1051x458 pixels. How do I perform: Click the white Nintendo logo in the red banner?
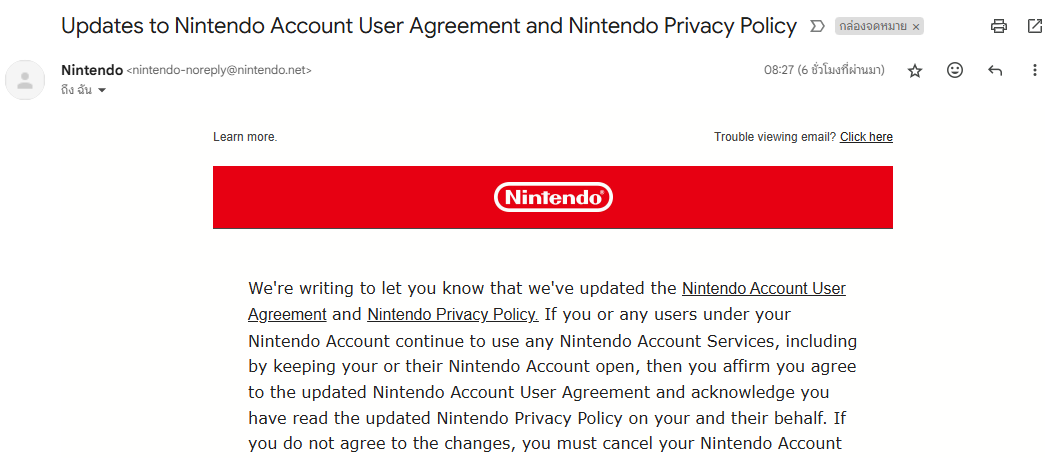553,197
